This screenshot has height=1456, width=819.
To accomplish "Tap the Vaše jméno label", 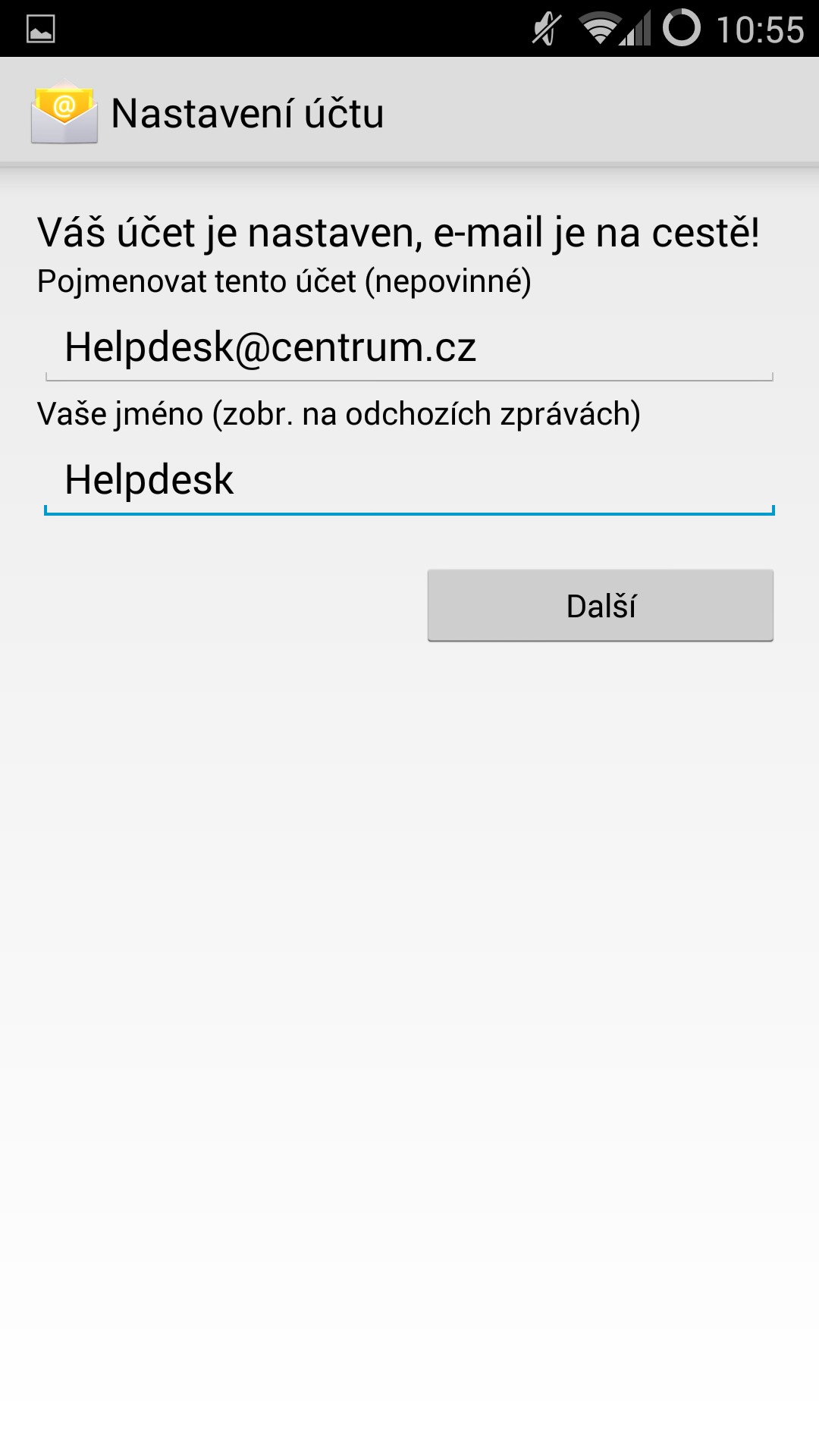I will (339, 414).
